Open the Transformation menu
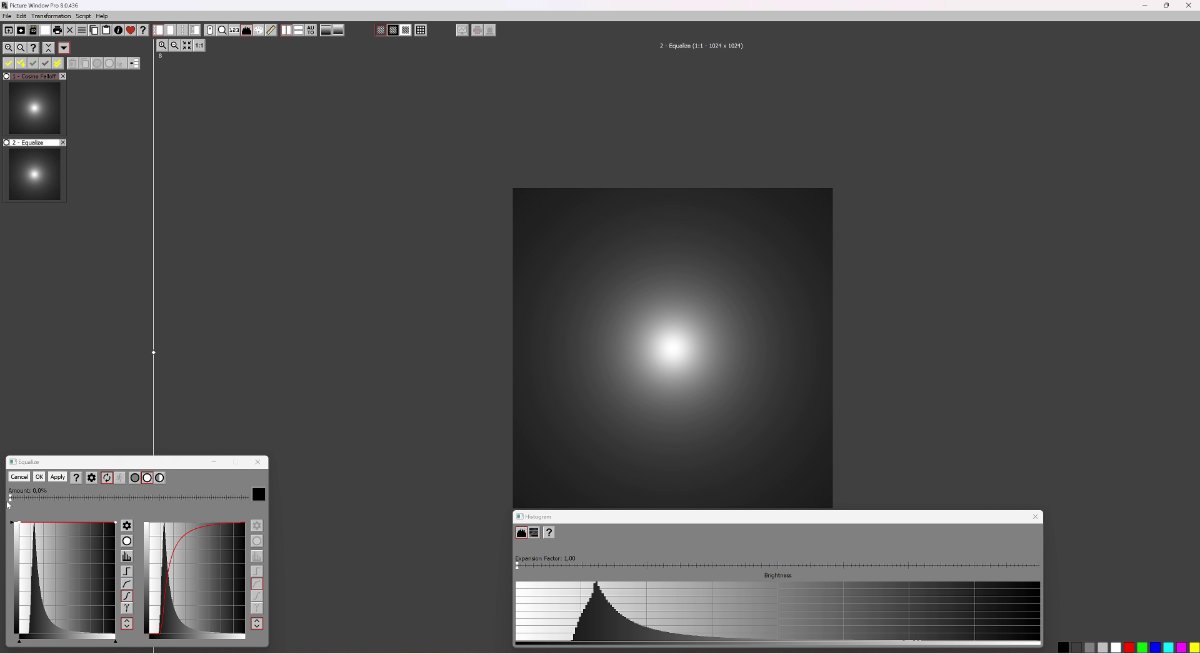Image resolution: width=1200 pixels, height=654 pixels. pyautogui.click(x=51, y=16)
